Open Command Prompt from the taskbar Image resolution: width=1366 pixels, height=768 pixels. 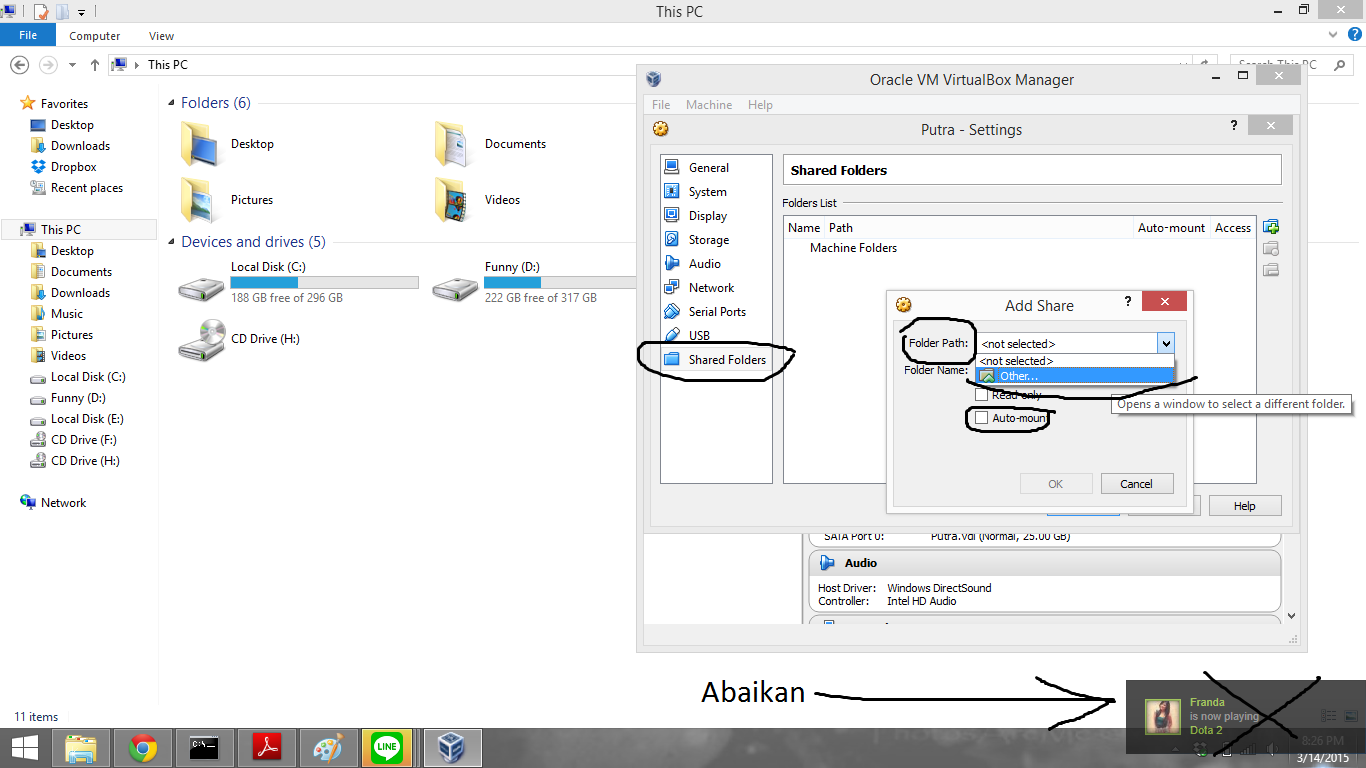(205, 748)
